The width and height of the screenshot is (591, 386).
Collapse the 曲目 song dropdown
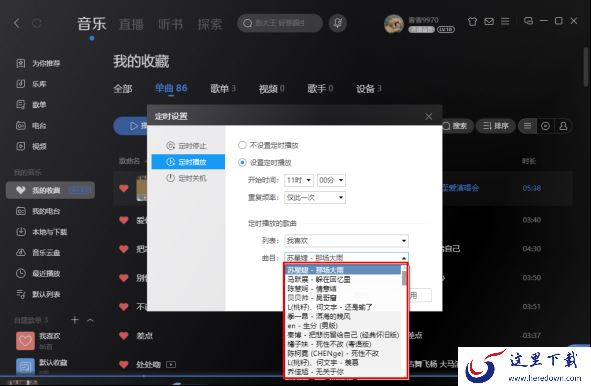[404, 258]
